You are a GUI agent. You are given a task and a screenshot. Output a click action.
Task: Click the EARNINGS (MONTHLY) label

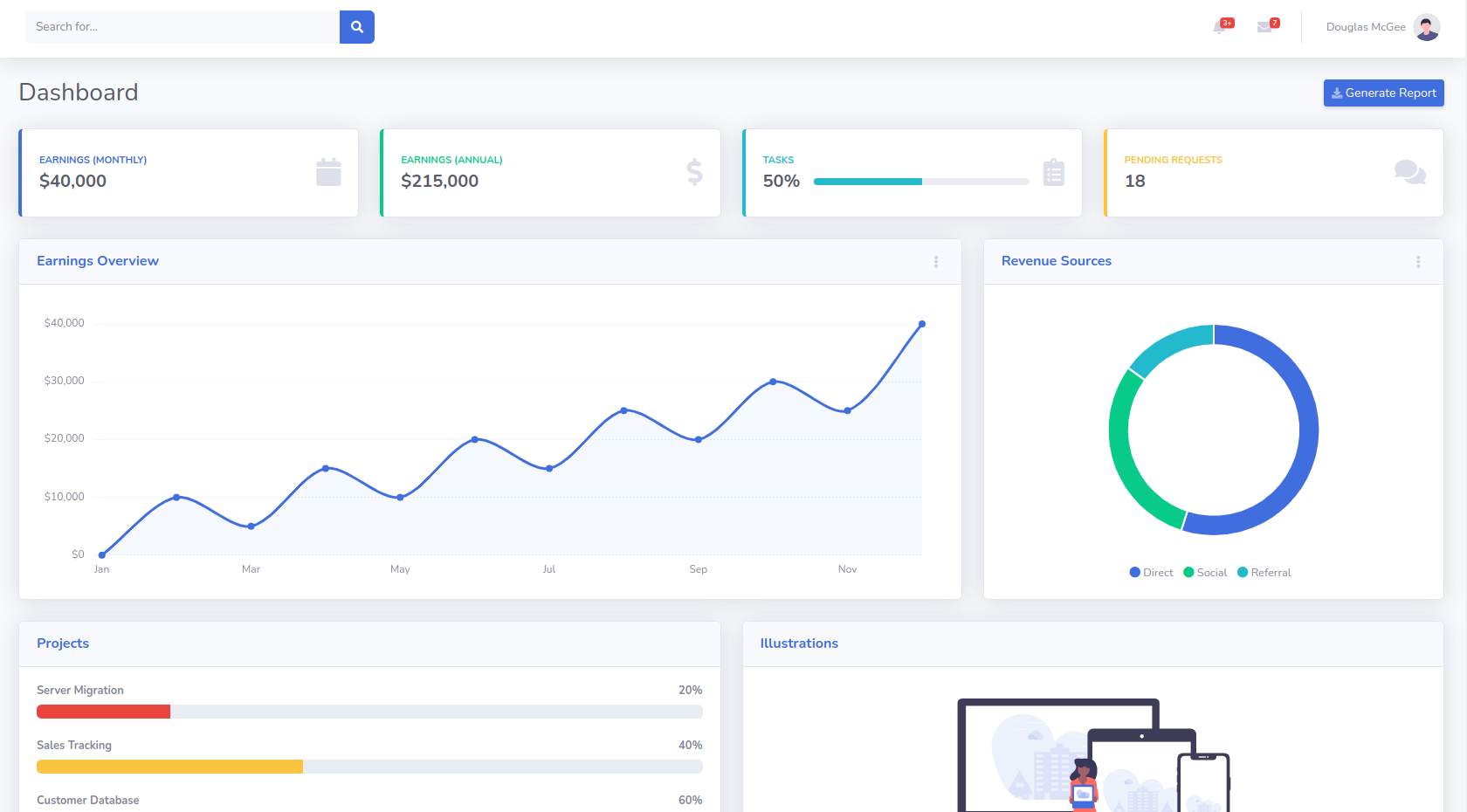[93, 160]
